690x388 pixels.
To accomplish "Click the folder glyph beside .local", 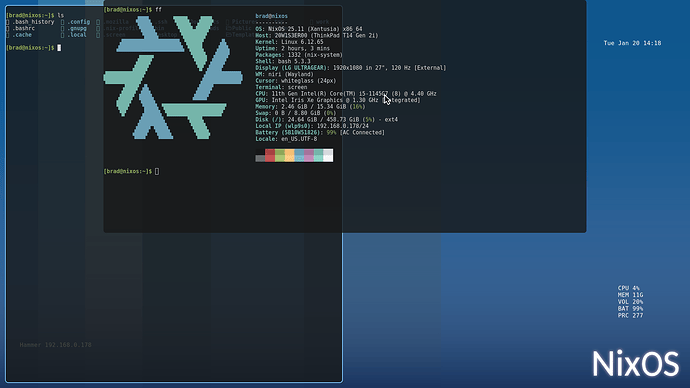I will (x=62, y=35).
